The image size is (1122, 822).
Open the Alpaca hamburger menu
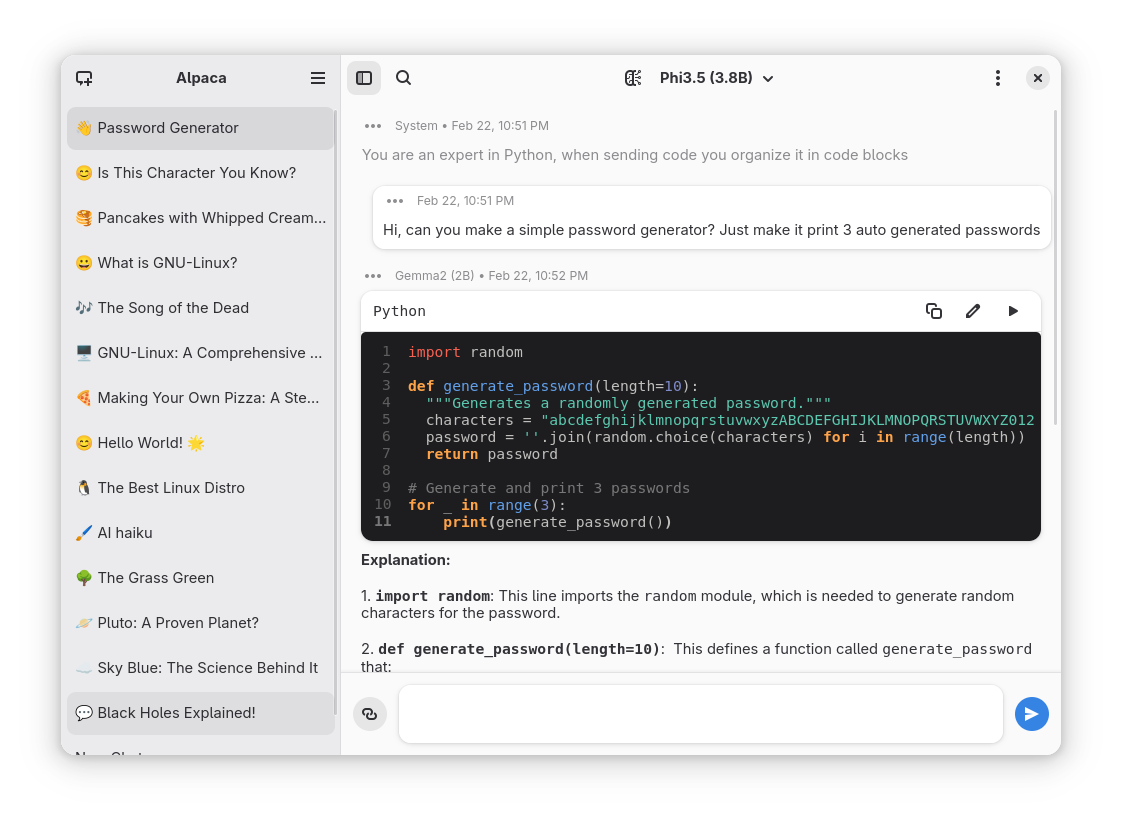pos(318,78)
